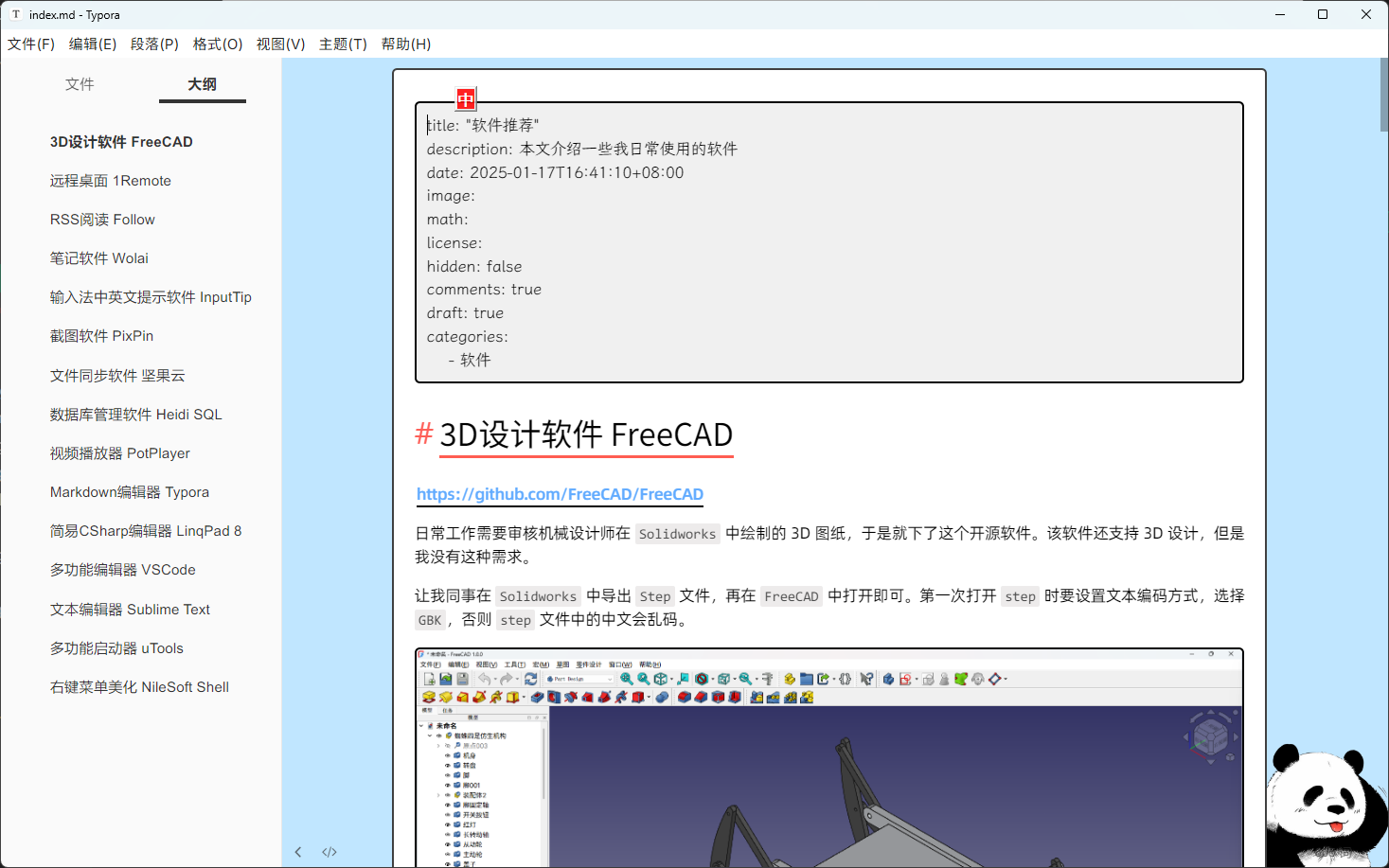Click the FreeCAD screenshot image

[x=829, y=757]
